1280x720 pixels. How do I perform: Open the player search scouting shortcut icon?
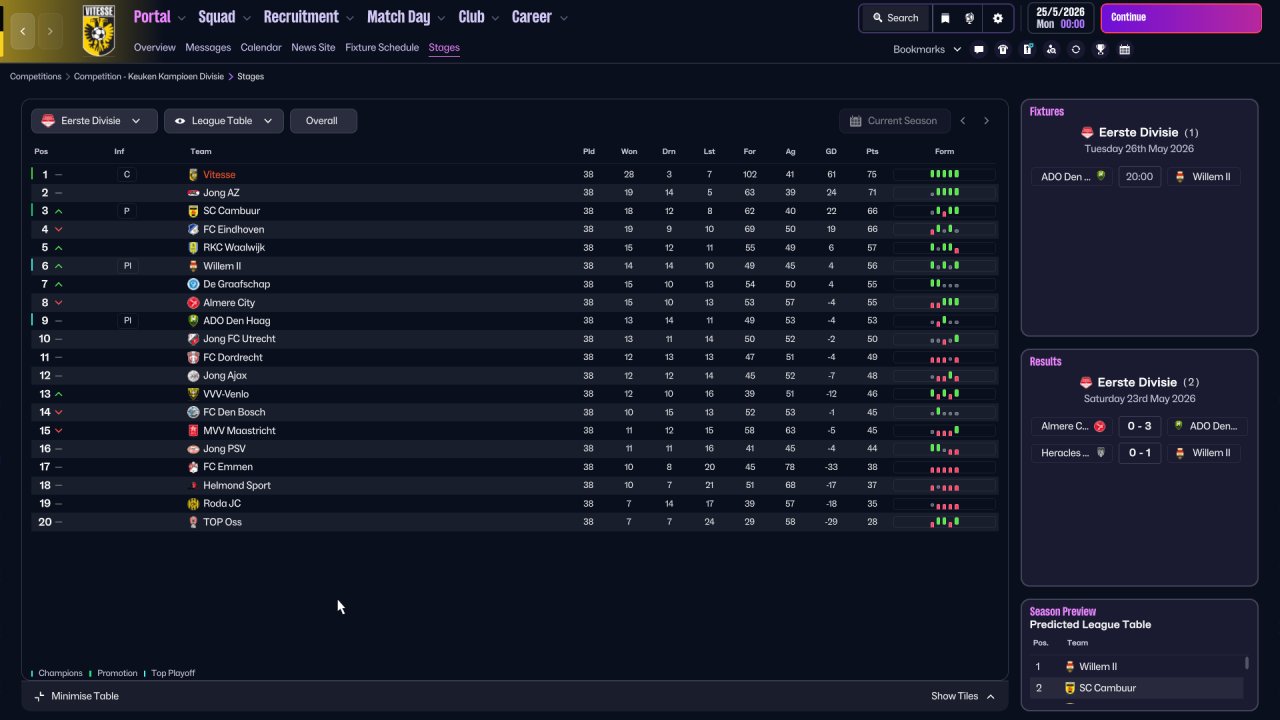tap(1051, 50)
